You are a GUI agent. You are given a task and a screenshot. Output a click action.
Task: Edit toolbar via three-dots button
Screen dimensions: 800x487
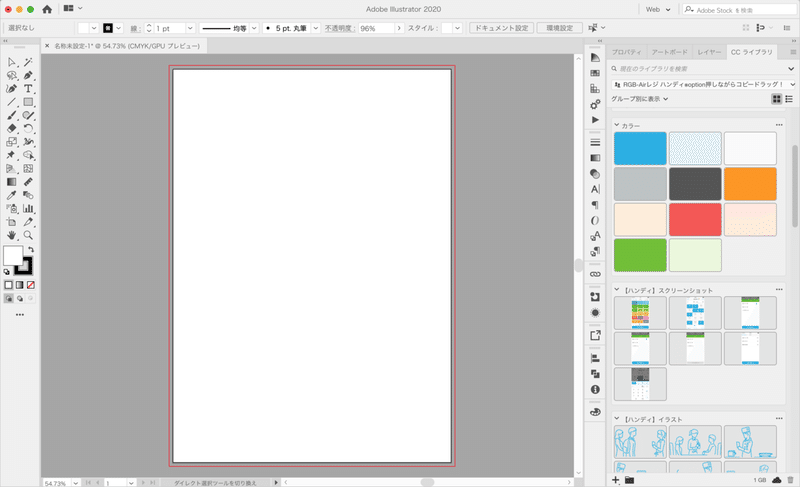click(x=20, y=315)
